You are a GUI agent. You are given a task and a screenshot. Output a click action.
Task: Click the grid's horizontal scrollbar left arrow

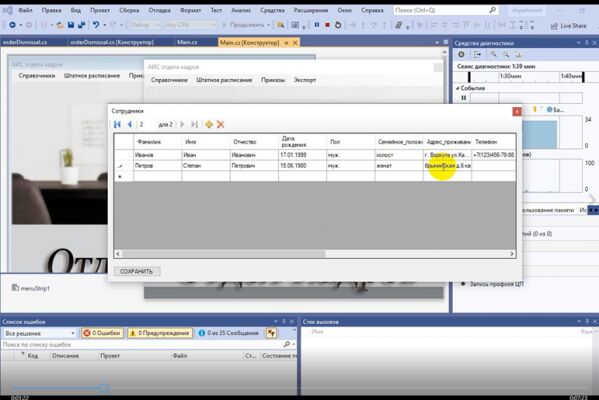(x=118, y=254)
